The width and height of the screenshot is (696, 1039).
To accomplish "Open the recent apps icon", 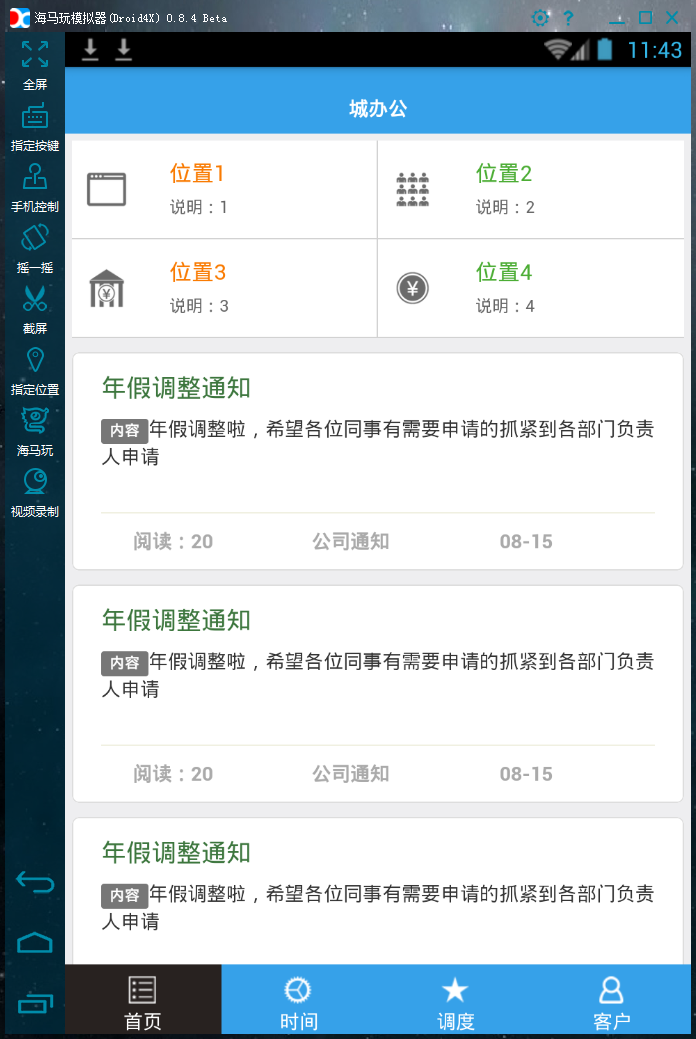I will [x=34, y=1004].
